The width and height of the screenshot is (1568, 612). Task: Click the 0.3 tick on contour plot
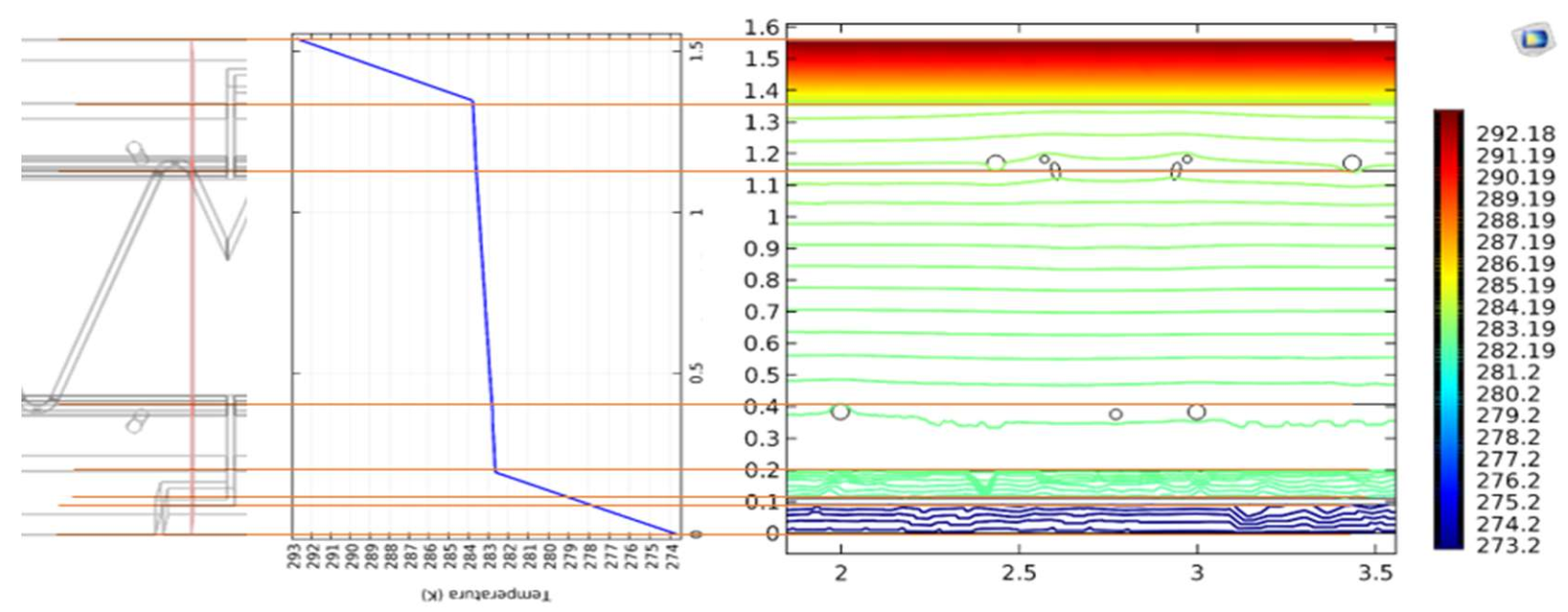pyautogui.click(x=762, y=438)
